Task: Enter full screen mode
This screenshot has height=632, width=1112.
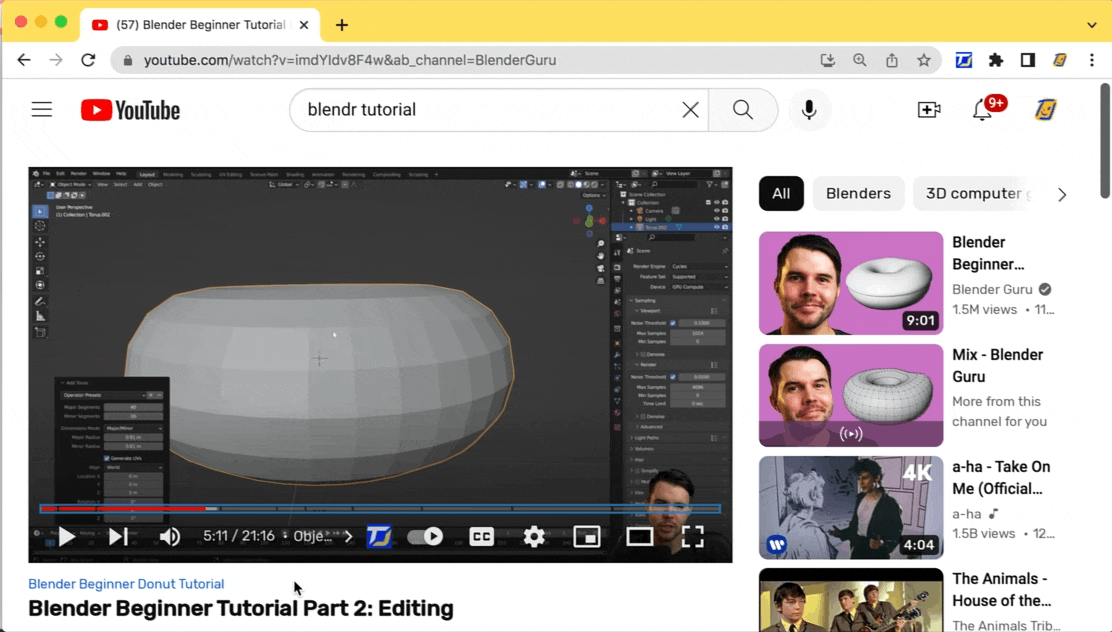Action: (692, 536)
